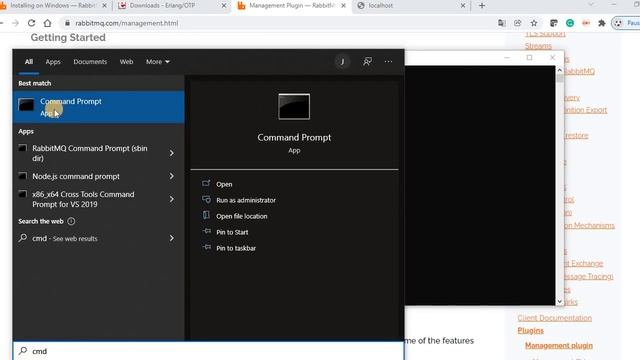This screenshot has height=360, width=640.
Task: Click the share page icon
Action: click(x=518, y=23)
